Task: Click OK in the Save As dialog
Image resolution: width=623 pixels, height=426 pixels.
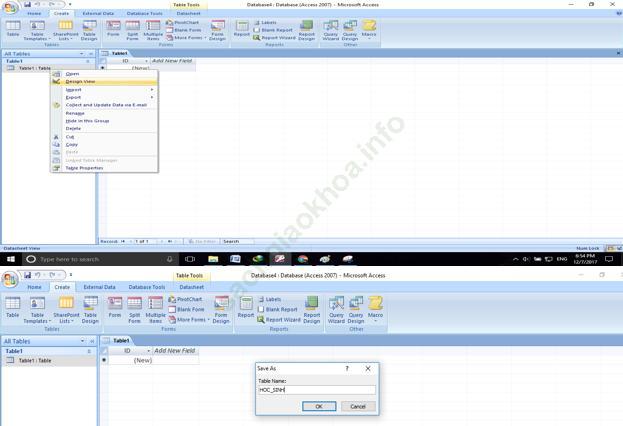Action: coord(319,406)
